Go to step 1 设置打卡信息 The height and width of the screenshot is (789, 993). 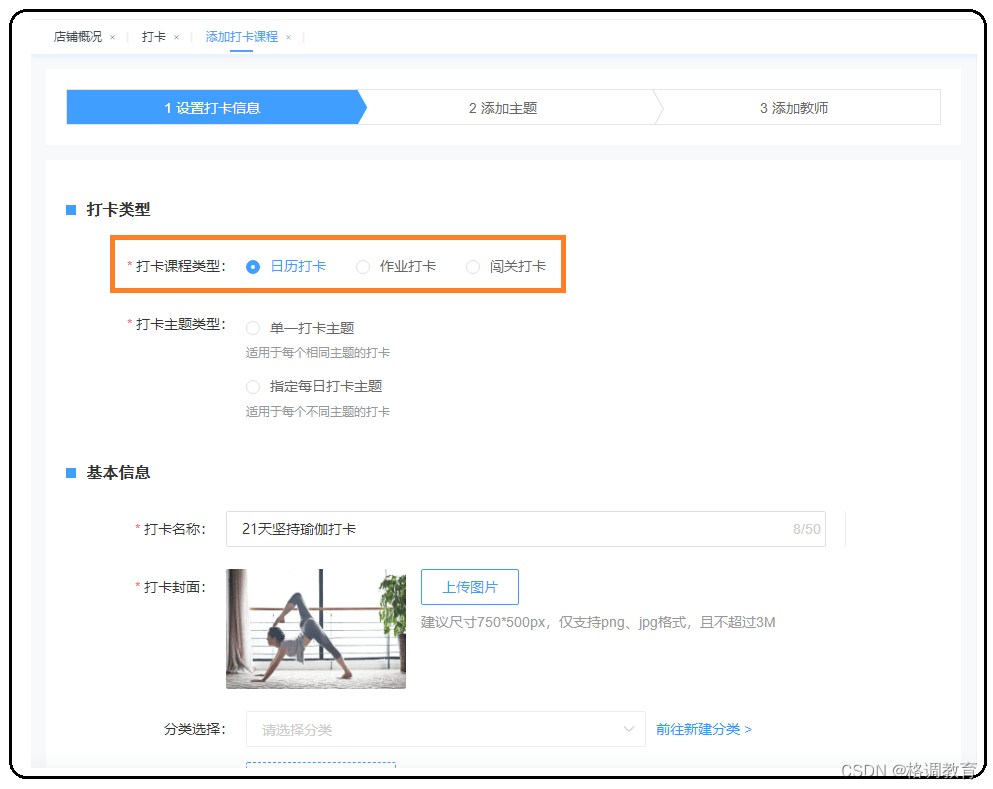(212, 108)
